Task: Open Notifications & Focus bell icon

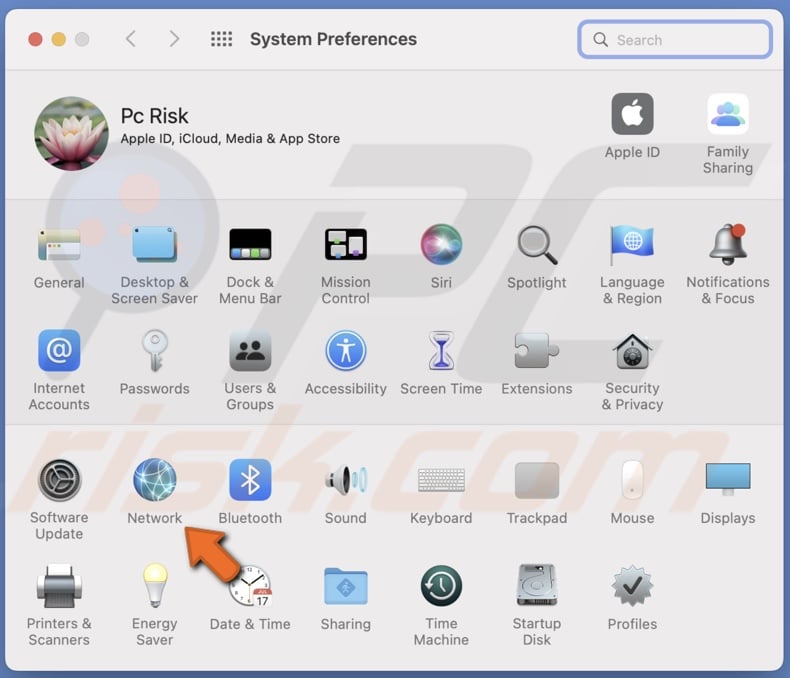Action: [728, 245]
